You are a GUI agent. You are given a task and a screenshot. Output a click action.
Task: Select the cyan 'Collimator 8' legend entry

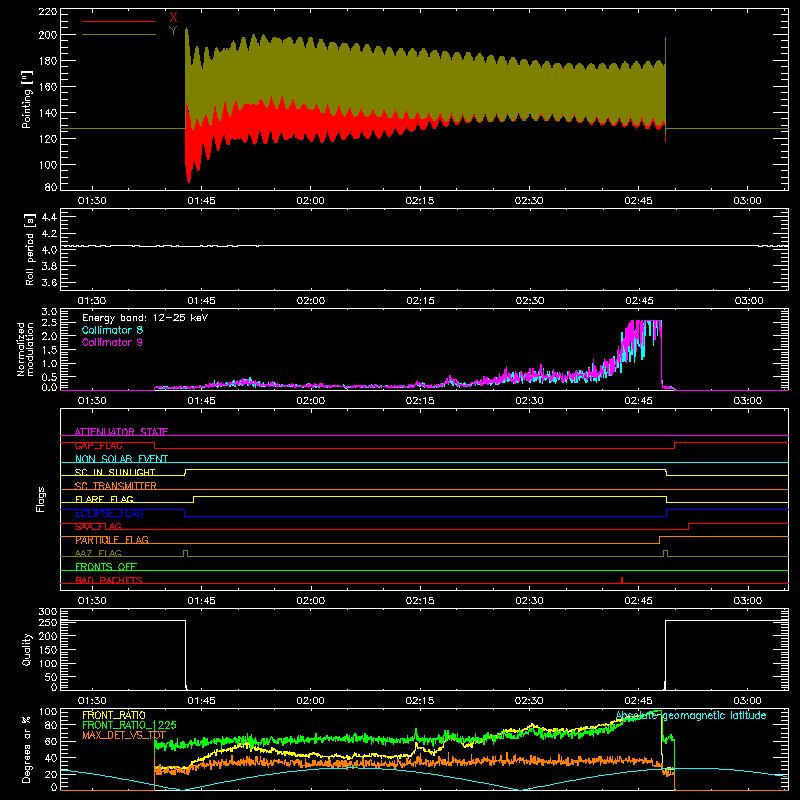112,330
